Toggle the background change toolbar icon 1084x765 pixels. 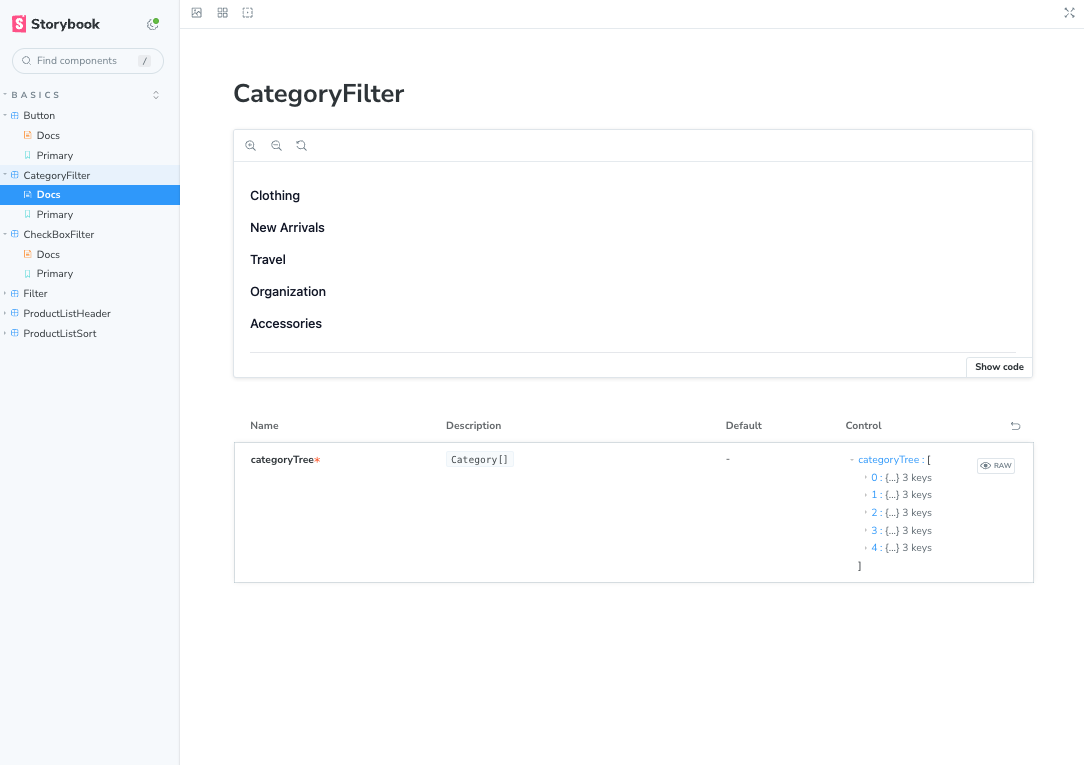pos(197,13)
